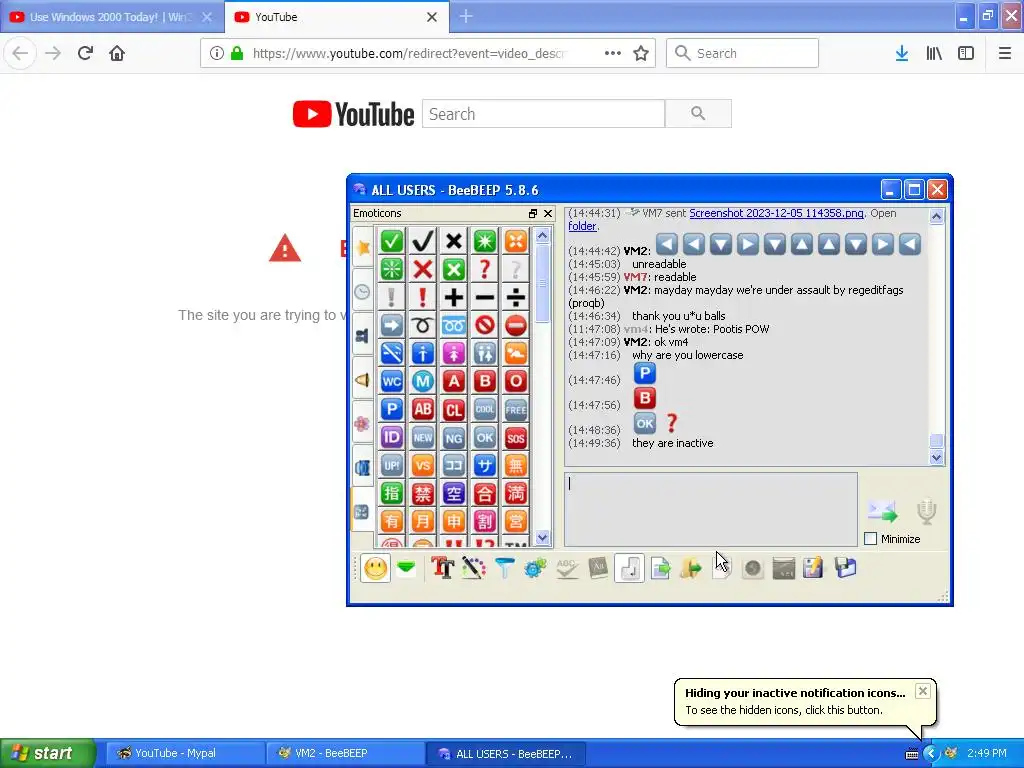Bookmark this page with star icon

pos(641,53)
